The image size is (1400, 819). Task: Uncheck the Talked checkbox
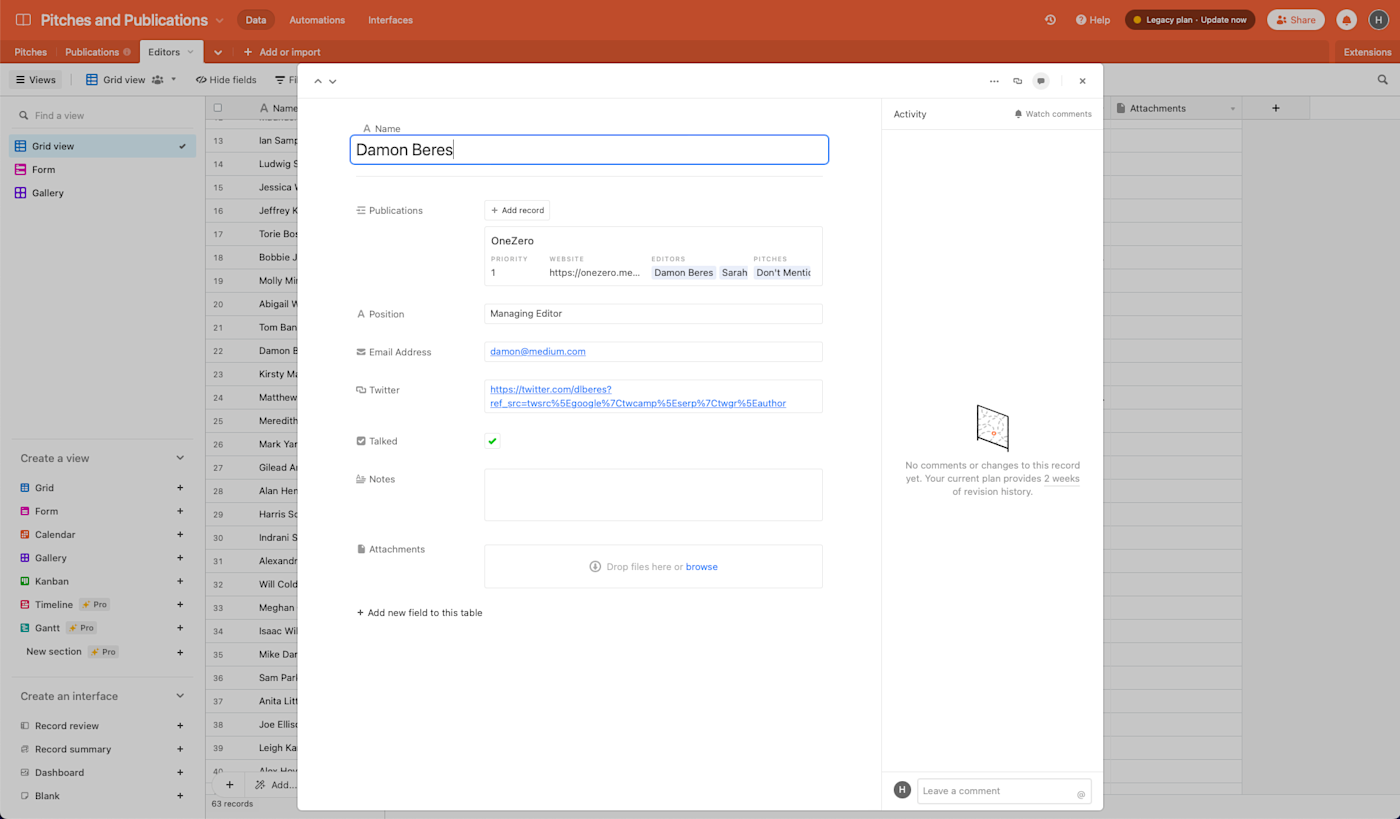(x=492, y=441)
